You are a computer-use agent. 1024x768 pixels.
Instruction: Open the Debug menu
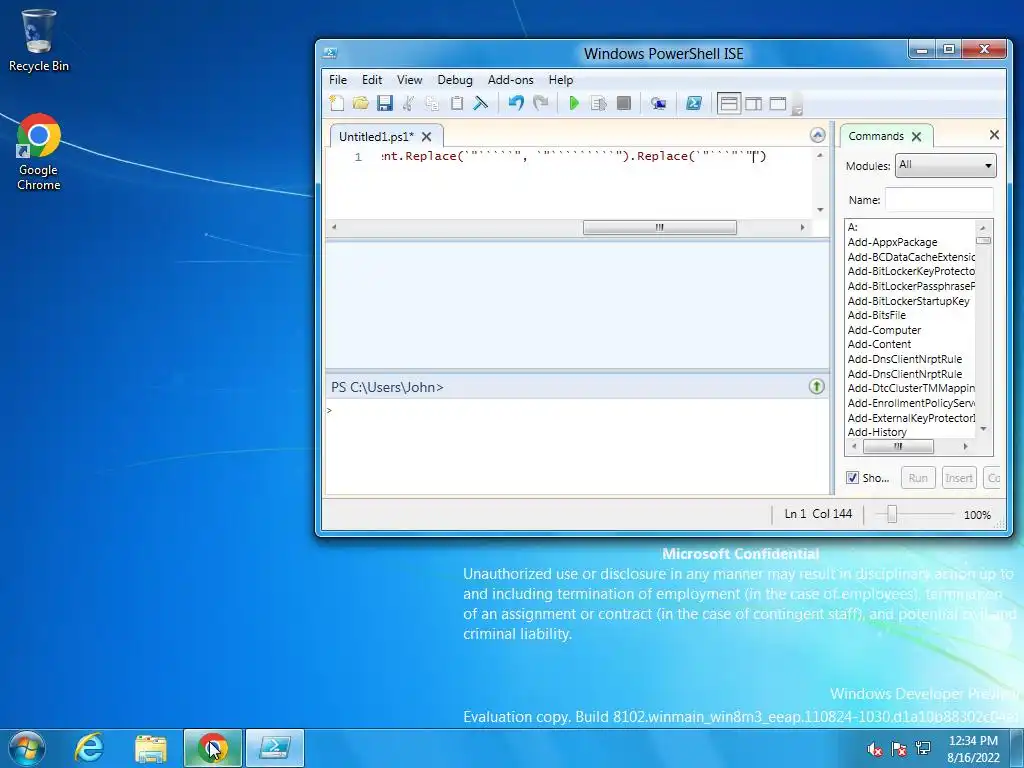pyautogui.click(x=455, y=80)
